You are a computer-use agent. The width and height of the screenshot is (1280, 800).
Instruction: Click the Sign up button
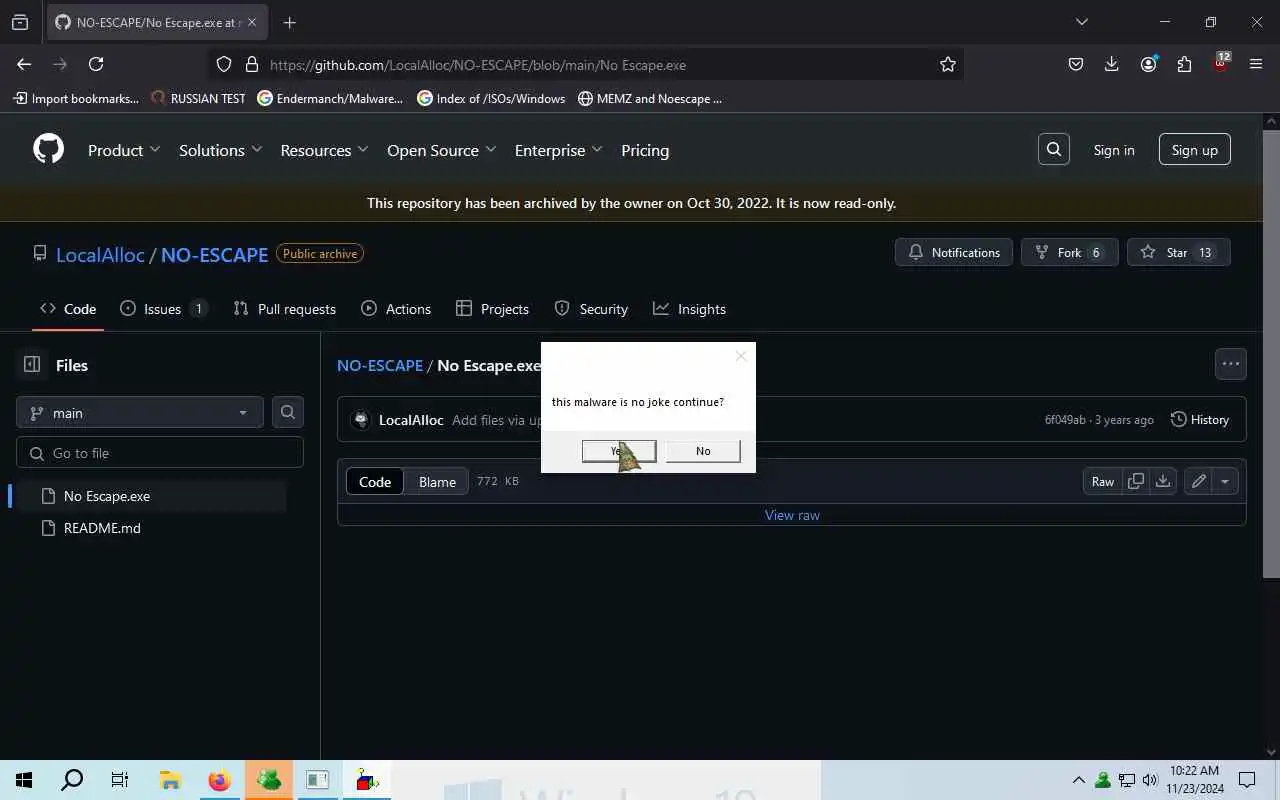pos(1194,150)
